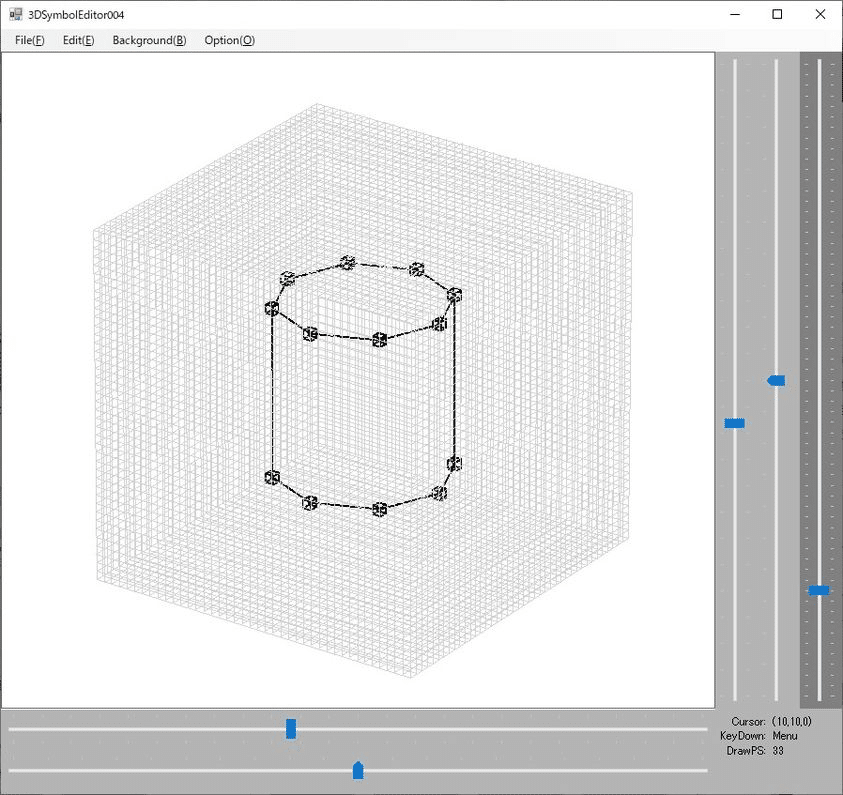
Task: Minimize the 3DSymbolEditor004 window
Action: (x=735, y=15)
